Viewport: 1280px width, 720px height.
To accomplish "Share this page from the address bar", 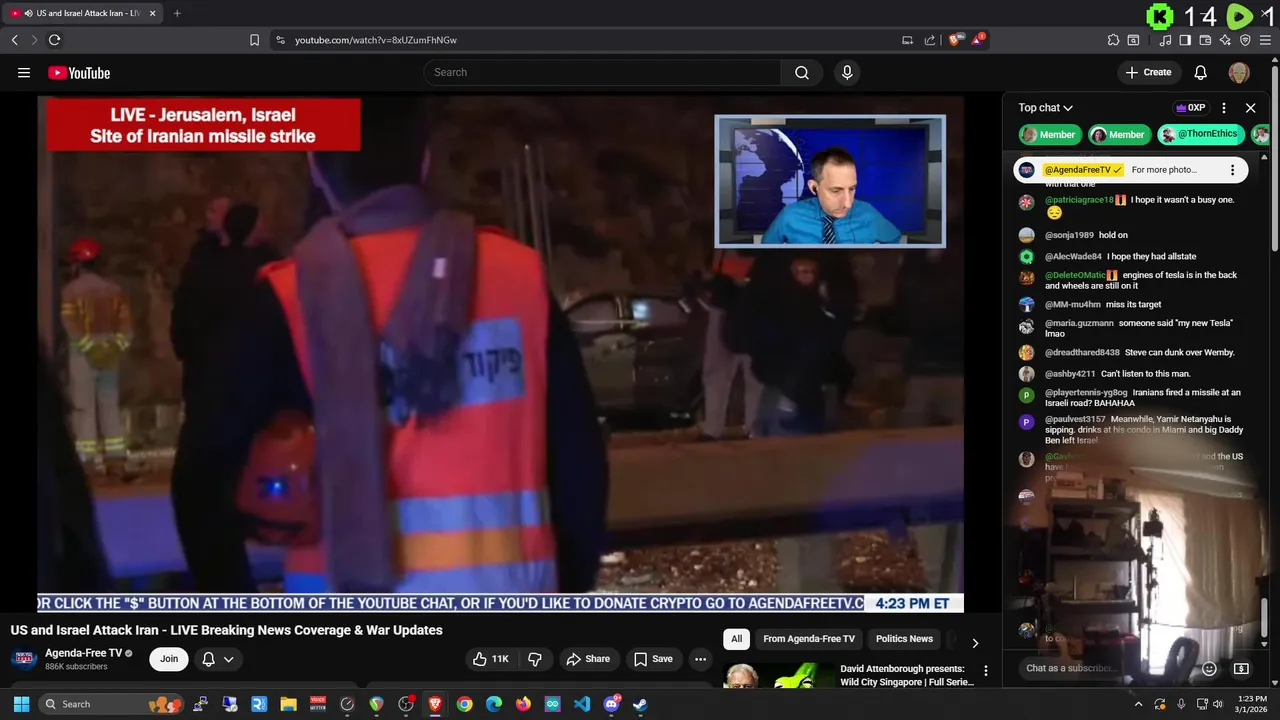I will pyautogui.click(x=930, y=40).
